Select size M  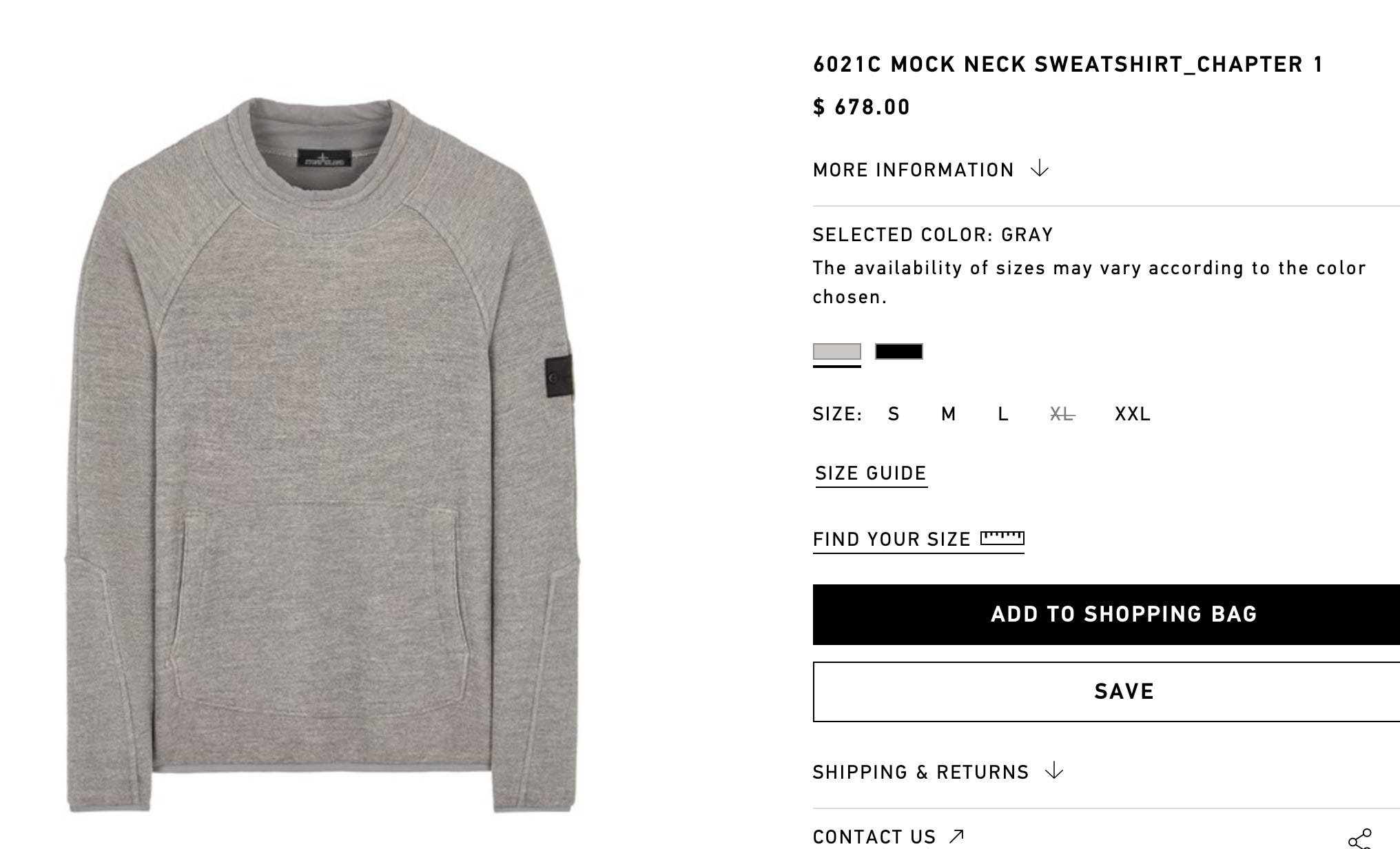point(949,414)
